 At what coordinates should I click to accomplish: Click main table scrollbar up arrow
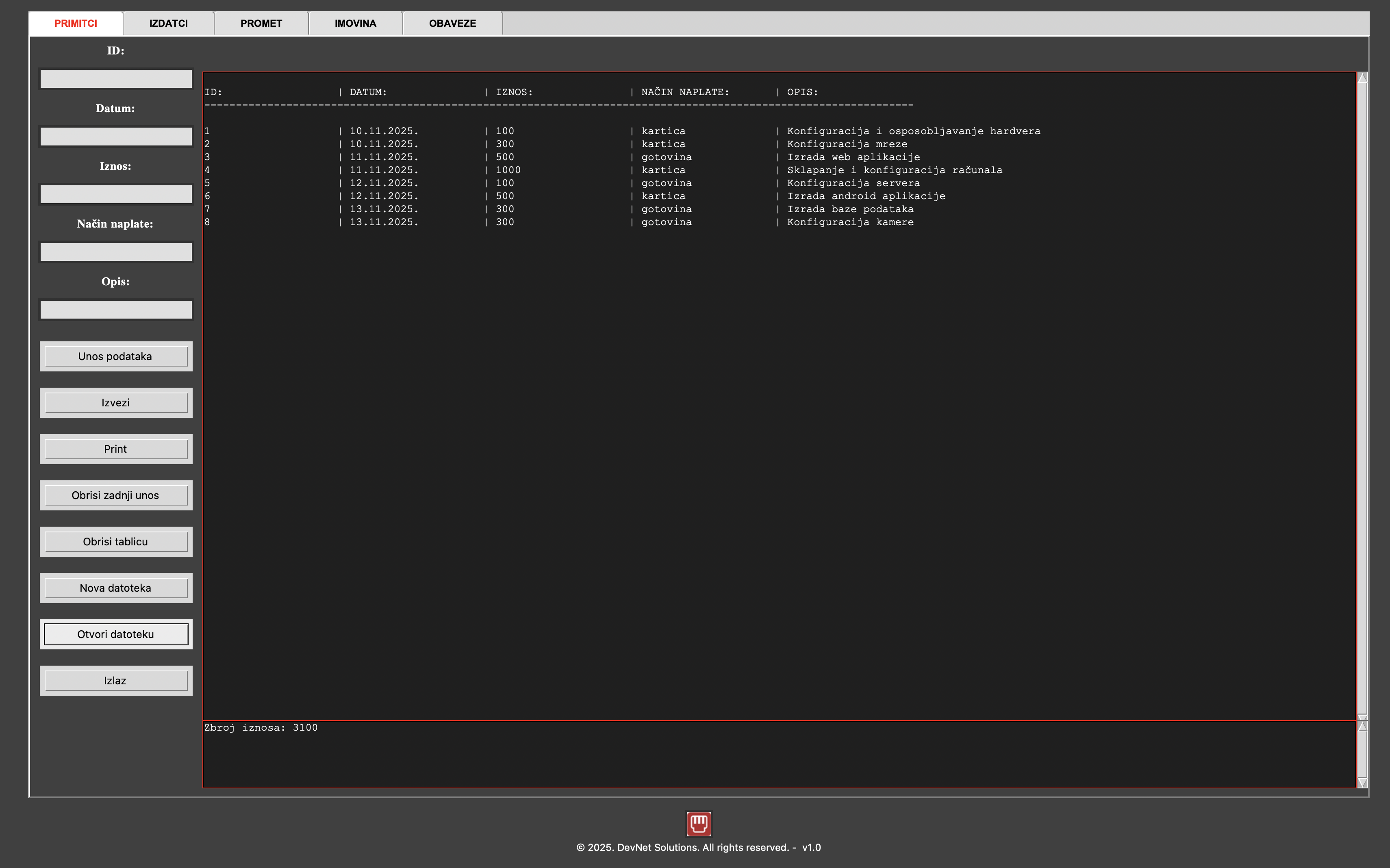(x=1362, y=78)
